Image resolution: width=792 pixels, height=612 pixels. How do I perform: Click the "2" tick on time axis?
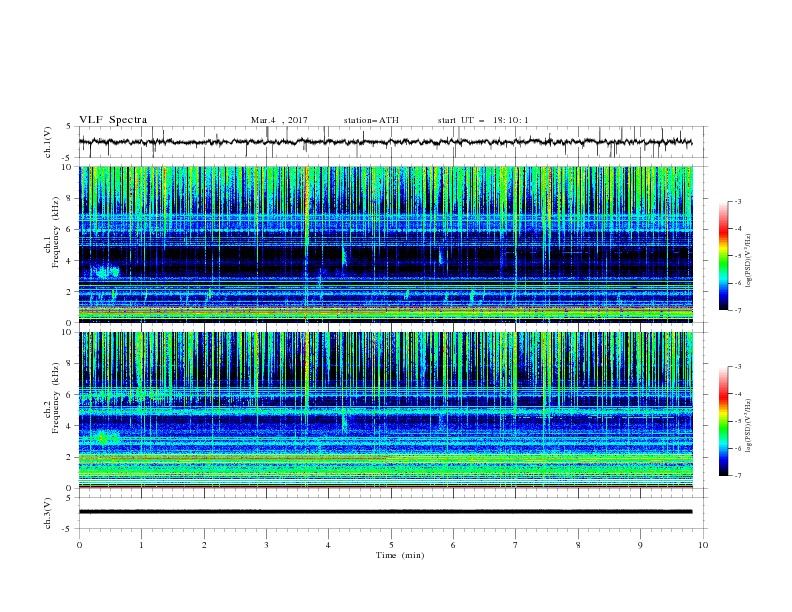click(x=204, y=545)
